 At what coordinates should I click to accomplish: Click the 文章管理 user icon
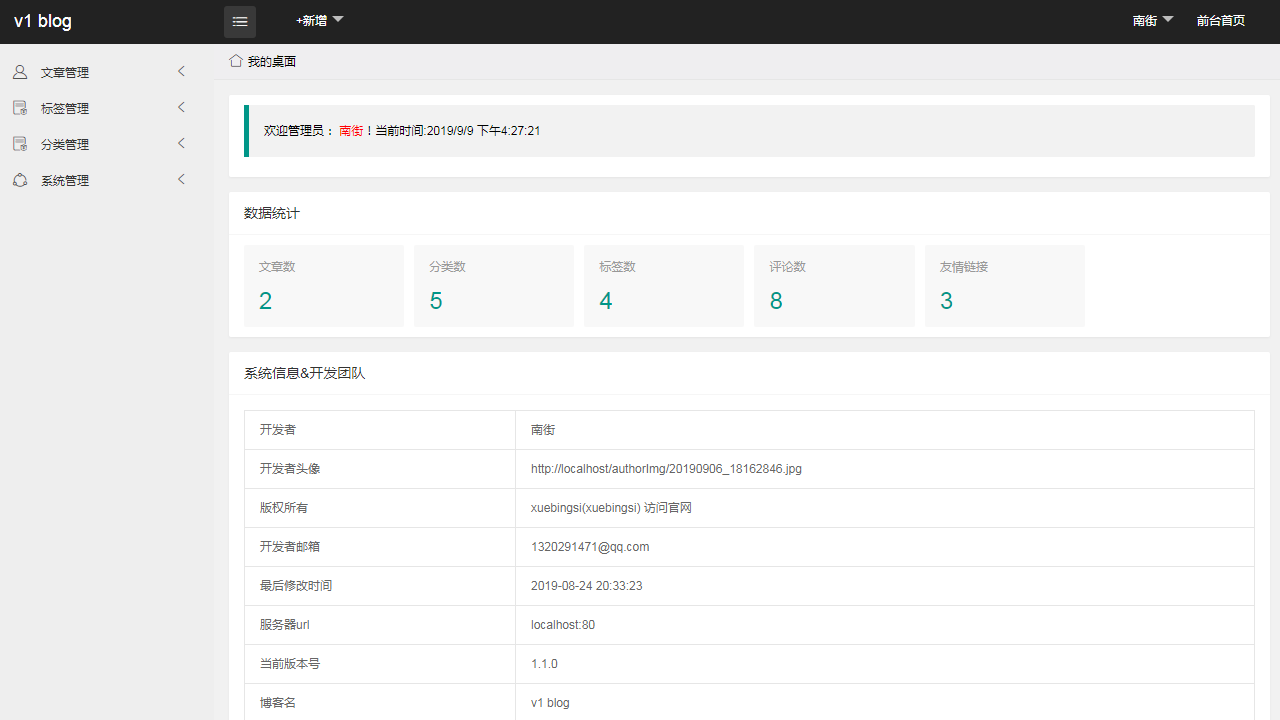pos(20,72)
